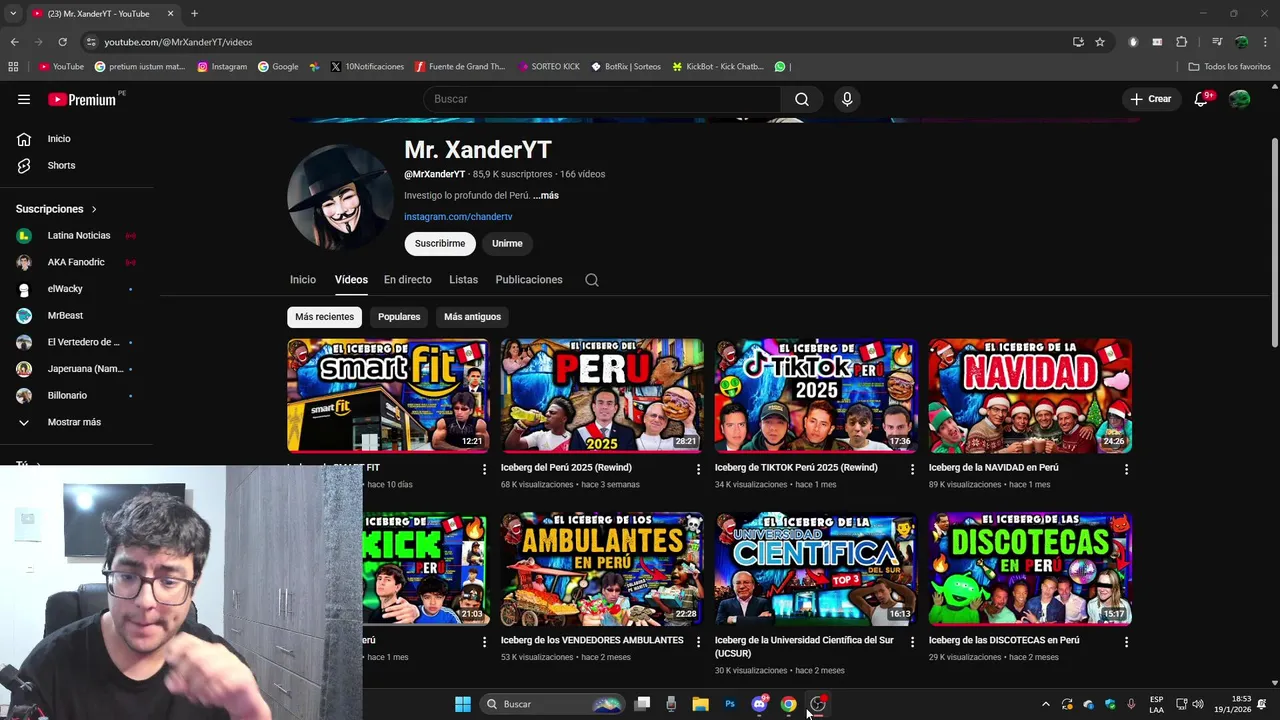The height and width of the screenshot is (720, 1280).
Task: Open Chrome extensions puzzle icon
Action: pos(1181,42)
